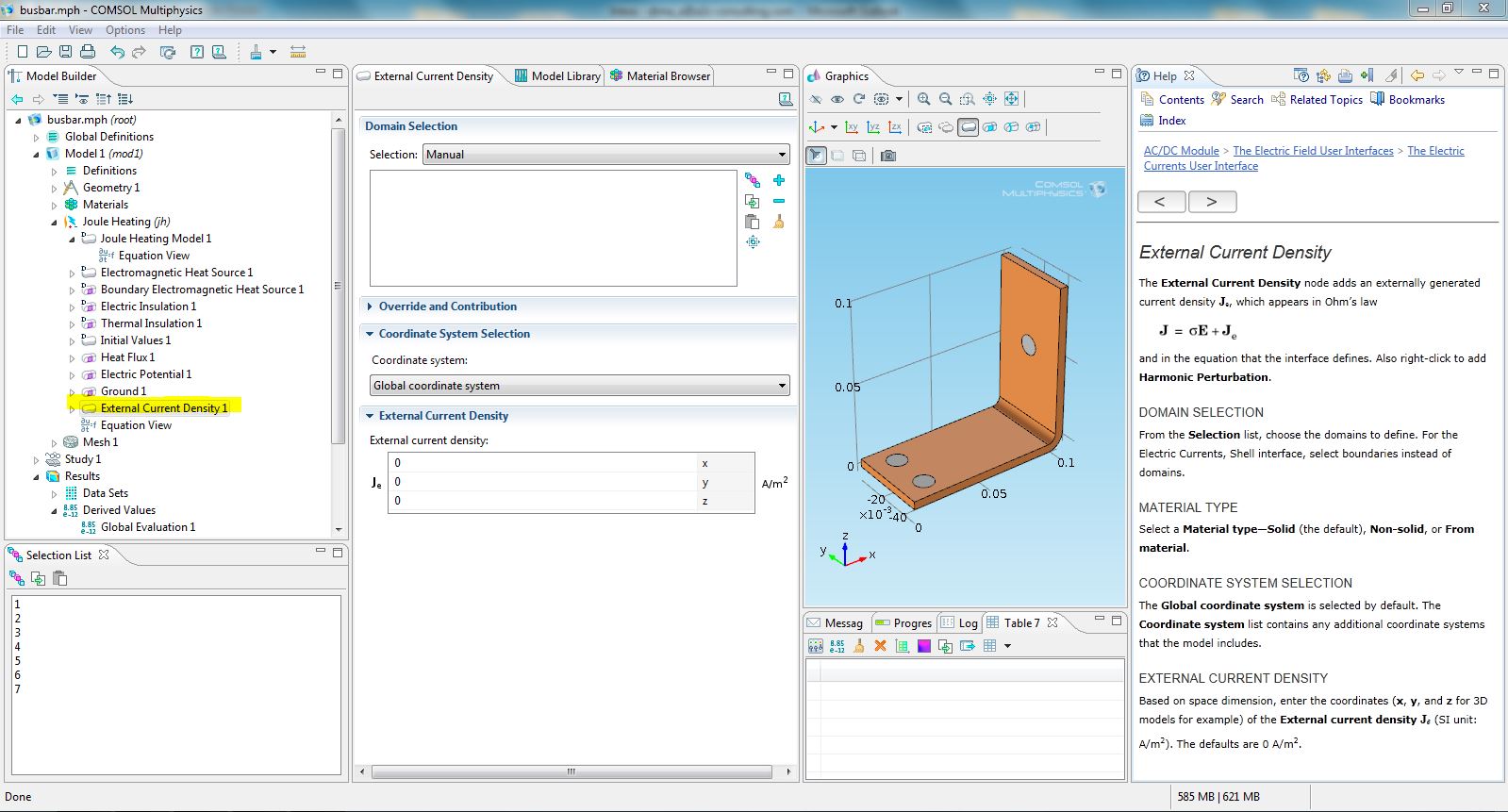The width and height of the screenshot is (1508, 812).
Task: Collapse Coordinate System Selection section
Action: tap(370, 334)
